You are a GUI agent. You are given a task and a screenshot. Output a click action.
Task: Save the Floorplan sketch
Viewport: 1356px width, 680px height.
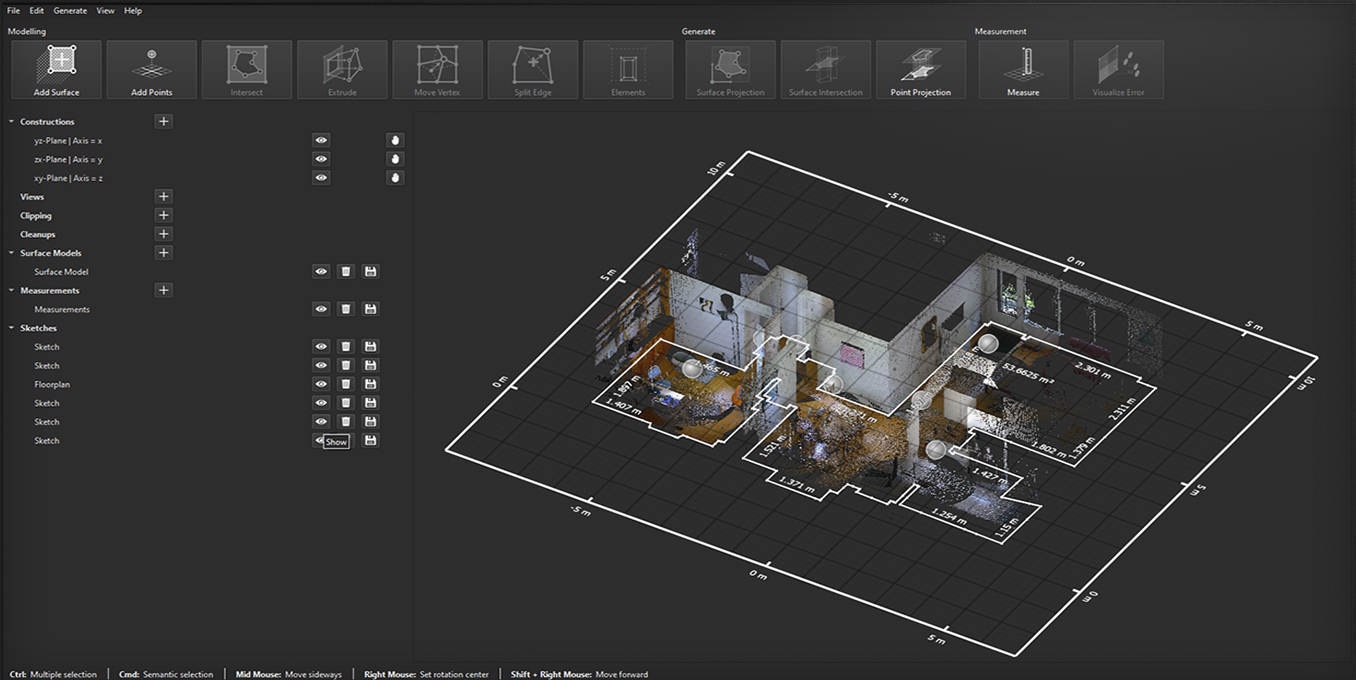tap(370, 384)
